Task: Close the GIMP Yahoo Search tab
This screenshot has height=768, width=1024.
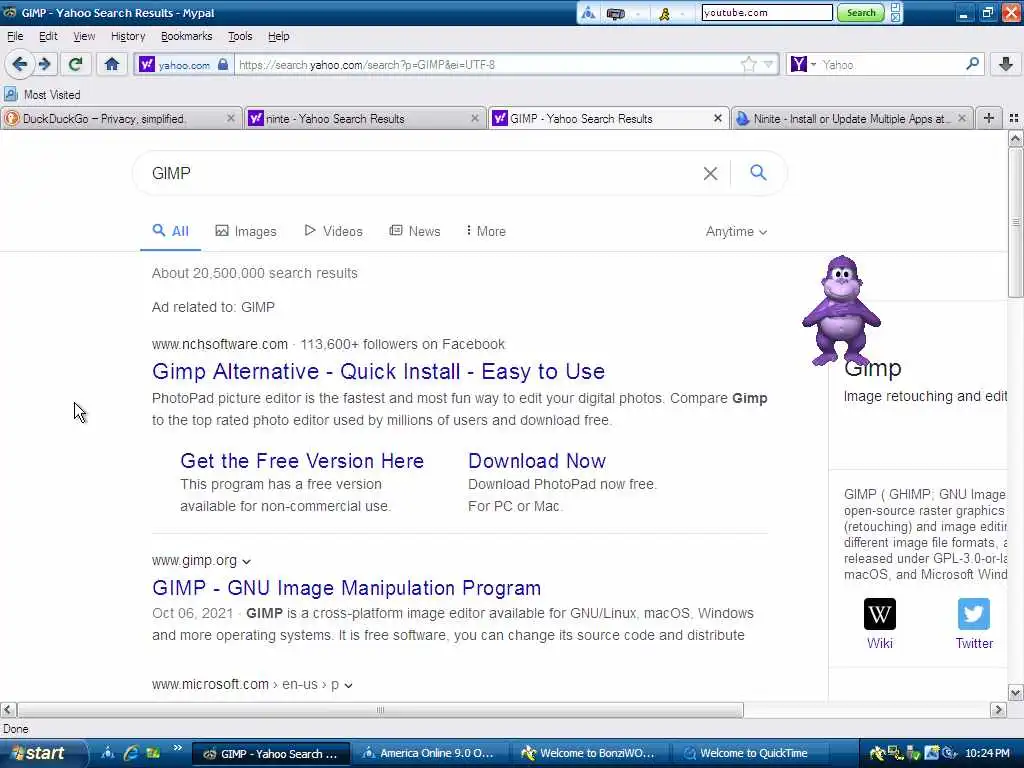Action: [718, 118]
